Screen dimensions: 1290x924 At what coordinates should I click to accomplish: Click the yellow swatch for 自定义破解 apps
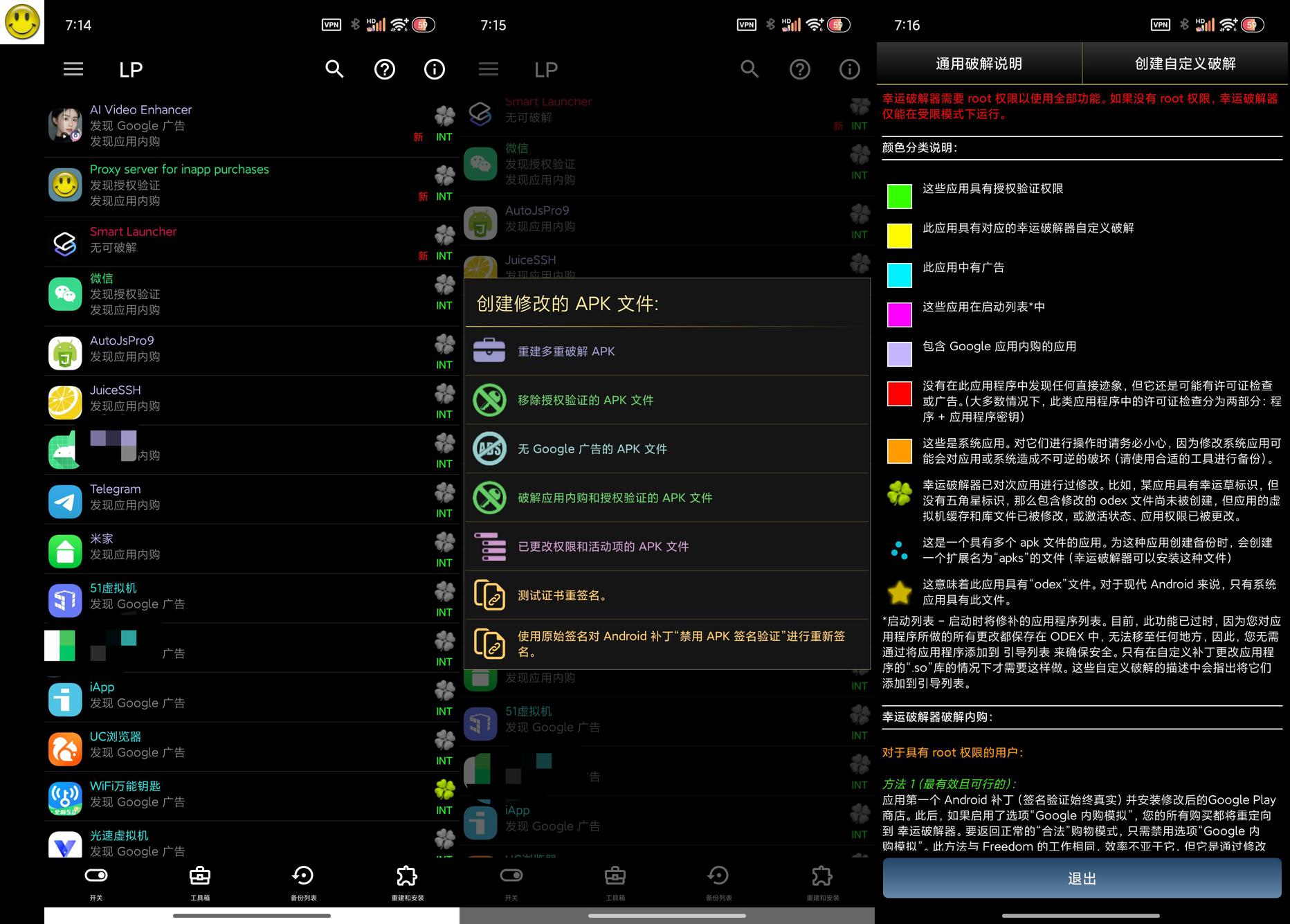click(x=900, y=236)
